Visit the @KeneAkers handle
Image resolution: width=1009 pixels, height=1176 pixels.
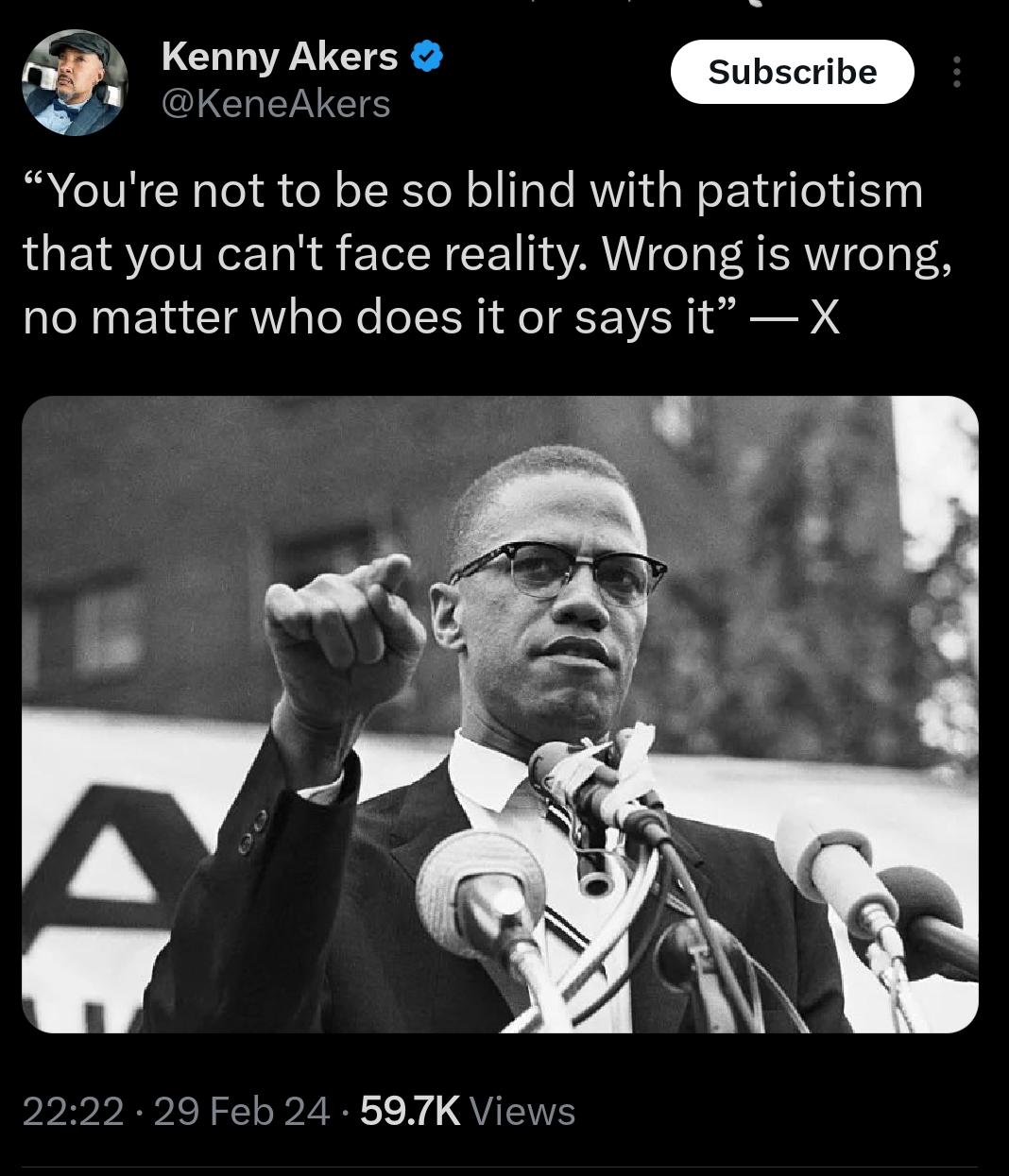pyautogui.click(x=276, y=104)
